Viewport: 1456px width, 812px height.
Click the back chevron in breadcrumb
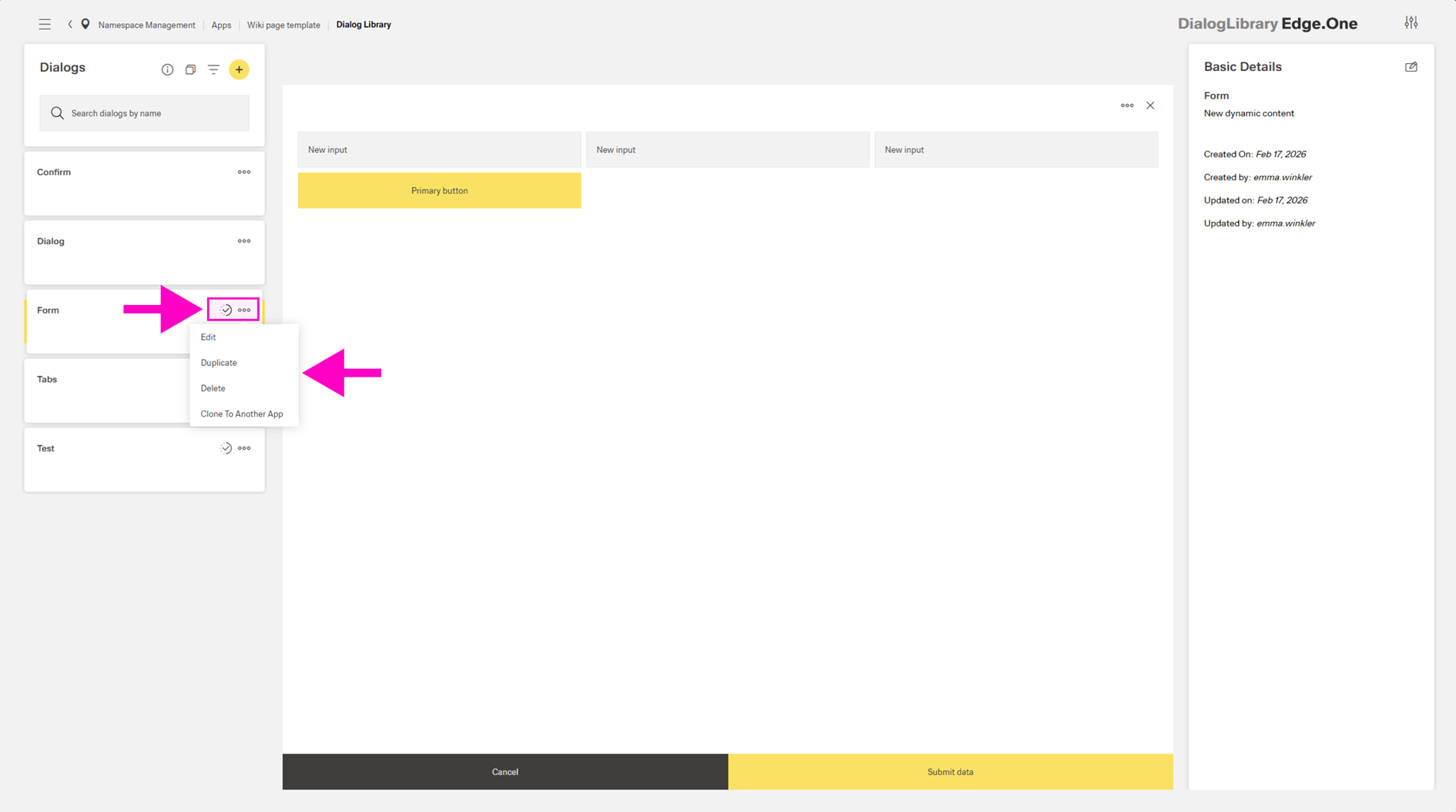pyautogui.click(x=70, y=25)
